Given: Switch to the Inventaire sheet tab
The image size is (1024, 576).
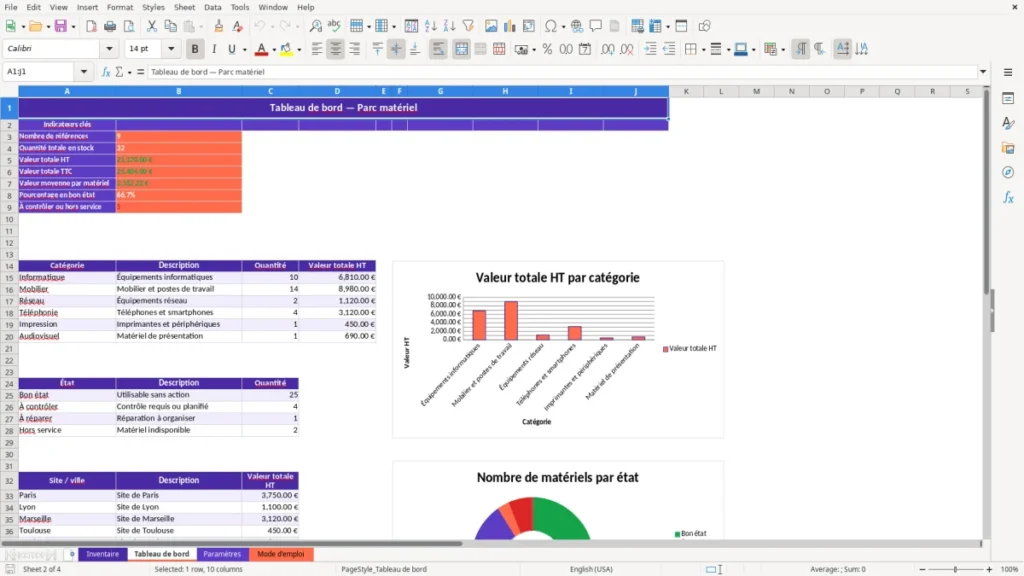Looking at the screenshot, I should 103,554.
